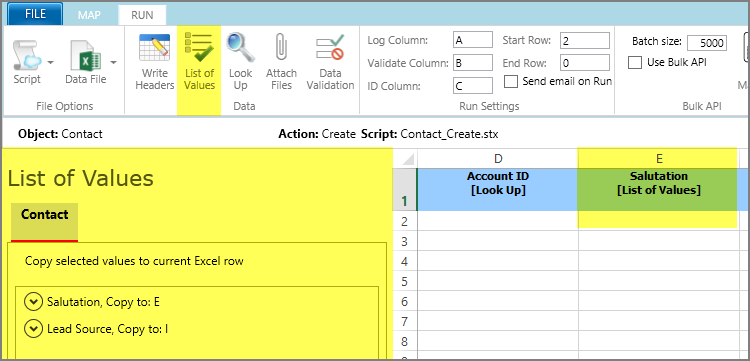The image size is (750, 361).
Task: Switch to the RUN ribbon tab
Action: click(x=142, y=15)
